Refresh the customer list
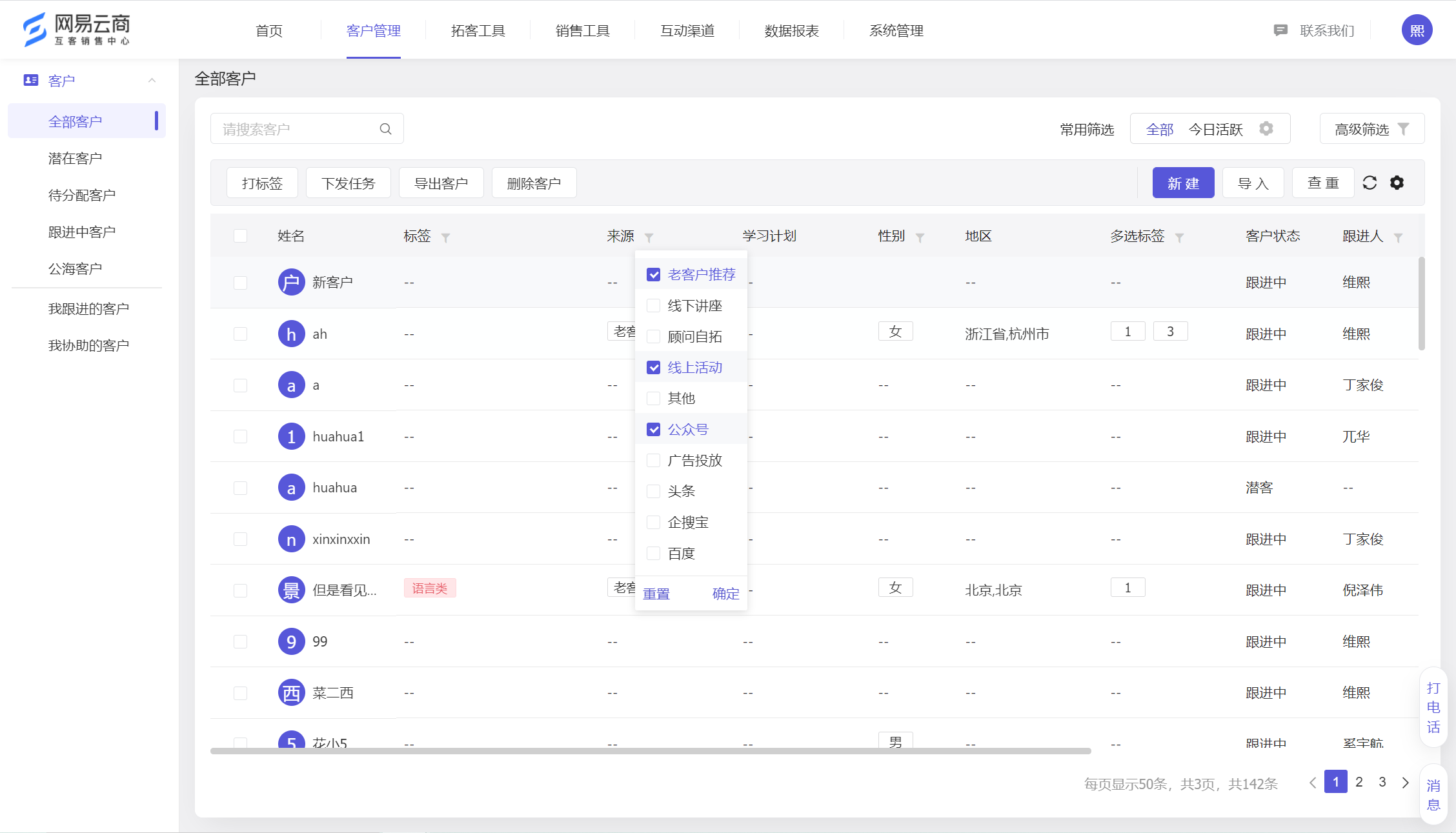The height and width of the screenshot is (833, 1456). tap(1370, 183)
